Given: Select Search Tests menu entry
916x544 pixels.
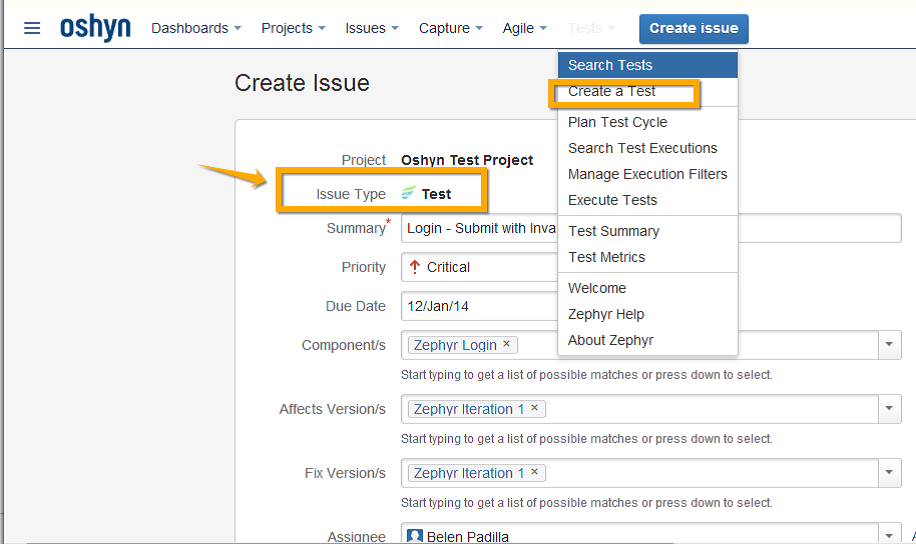Looking at the screenshot, I should (648, 65).
